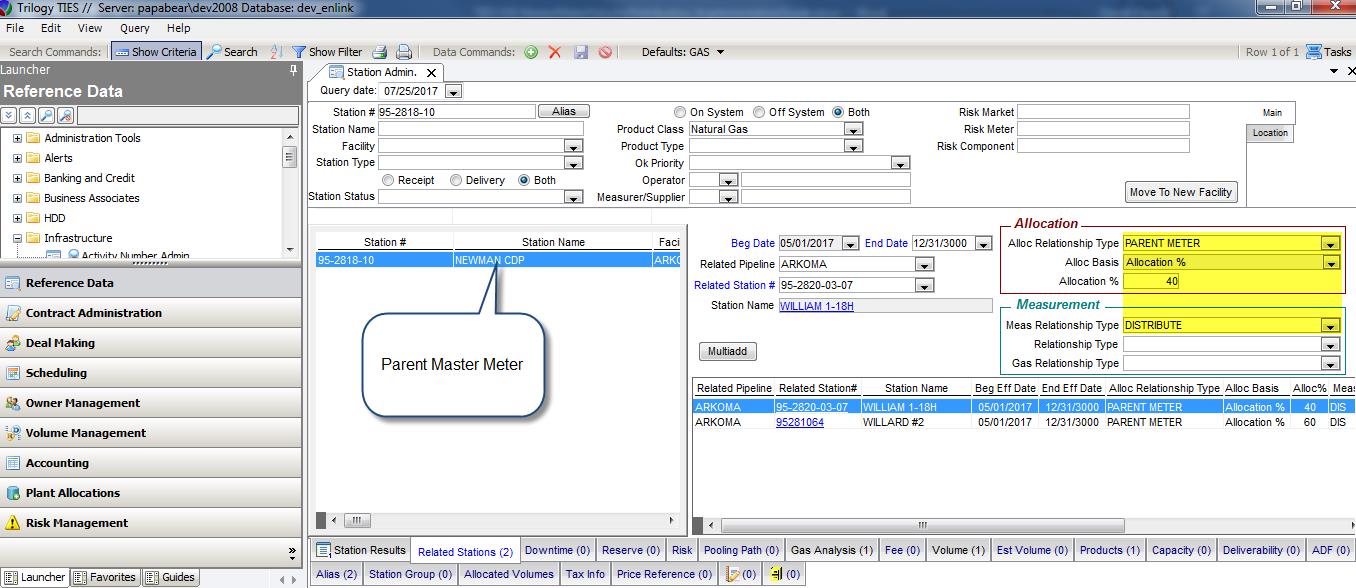Open the WILLIAM 1-18H station name link
This screenshot has height=588, width=1356.
click(816, 306)
